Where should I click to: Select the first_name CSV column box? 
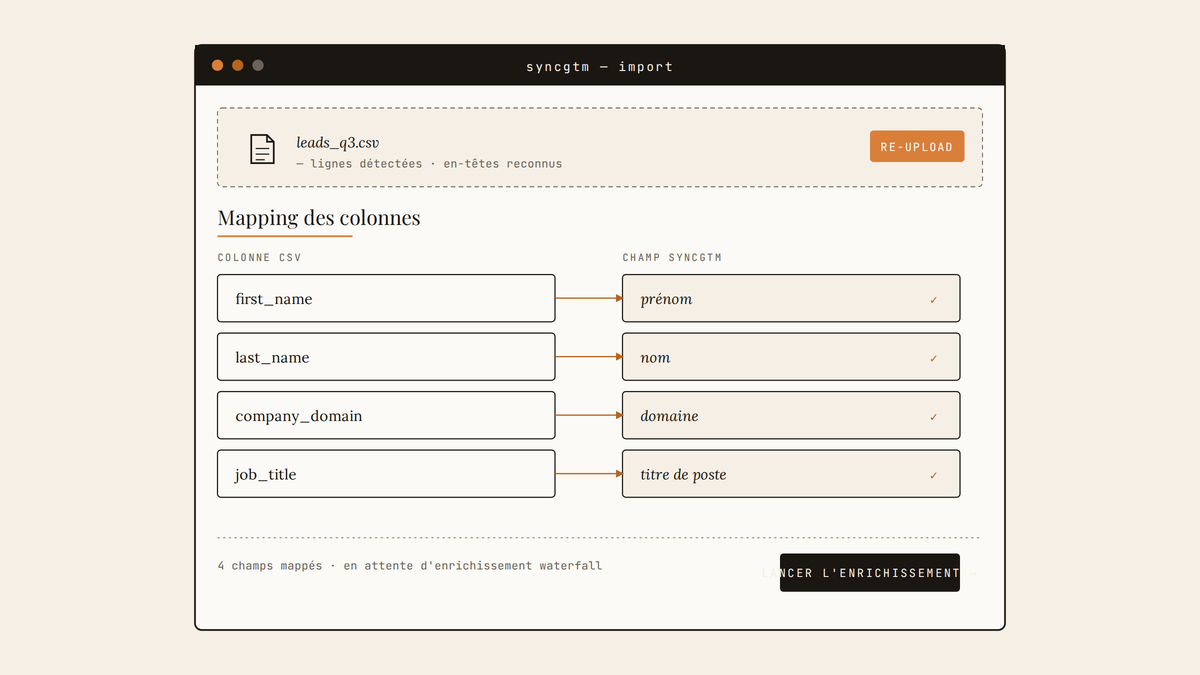tap(386, 299)
